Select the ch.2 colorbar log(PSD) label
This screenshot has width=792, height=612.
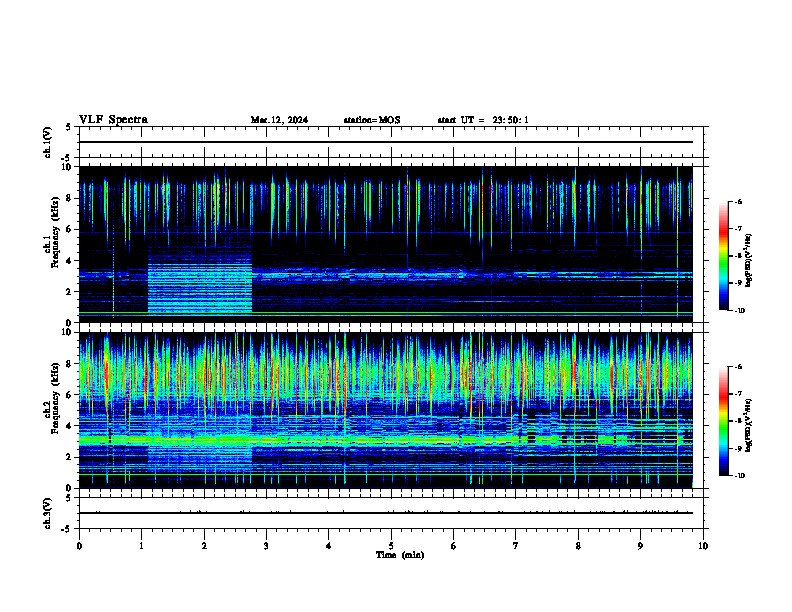749,425
